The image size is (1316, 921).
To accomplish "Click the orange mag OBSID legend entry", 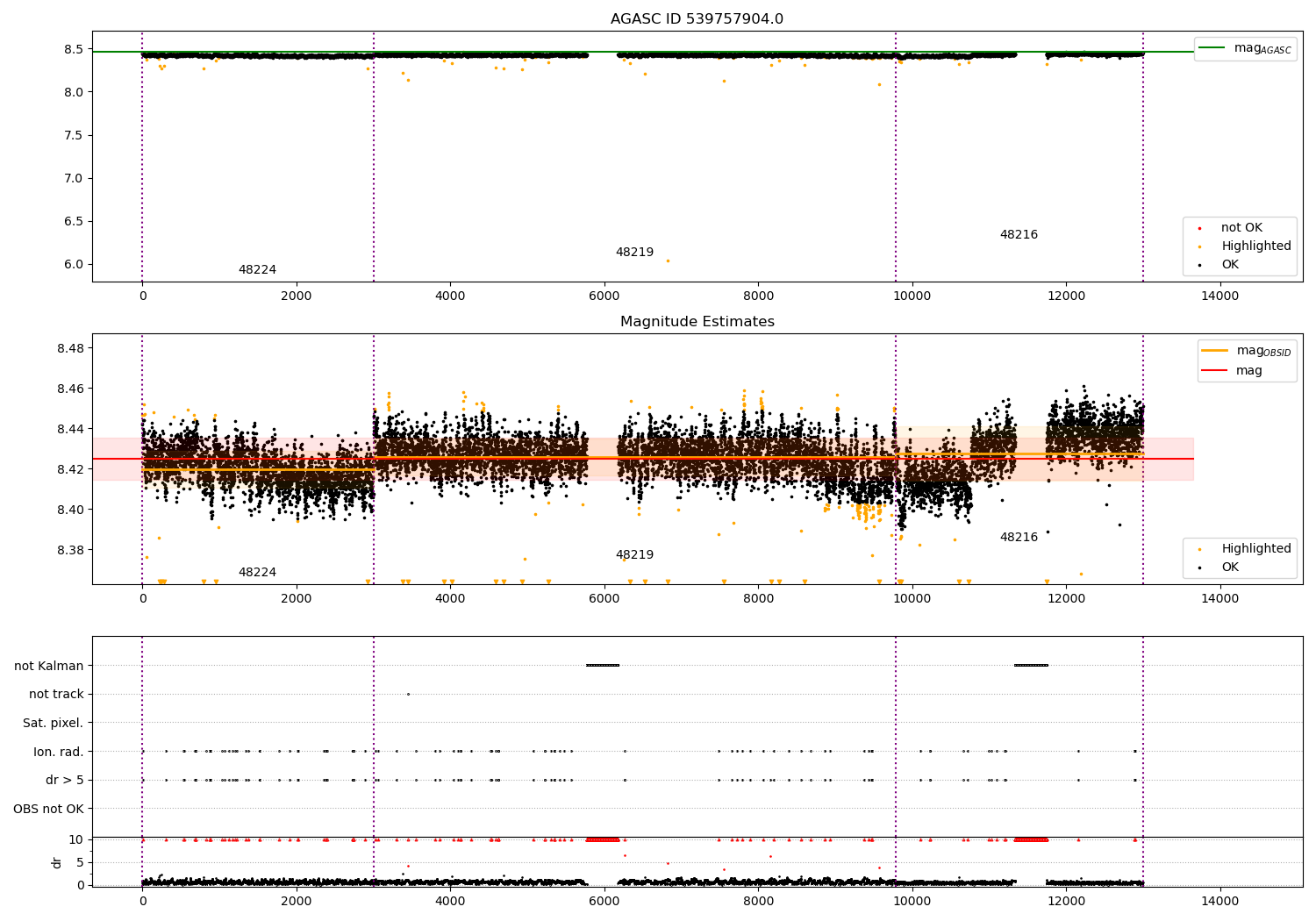I will [1245, 351].
